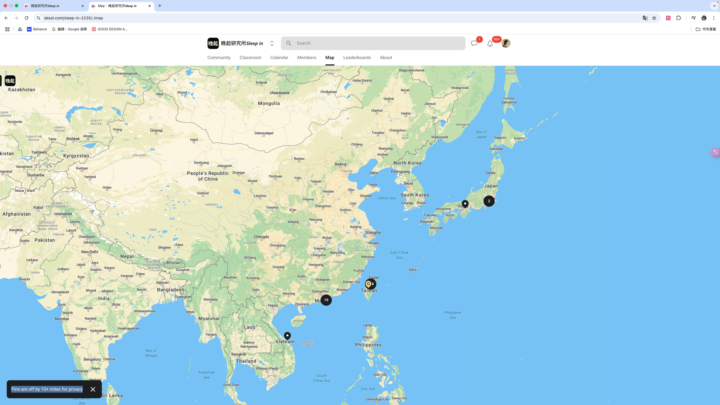The image size is (720, 405).
Task: Click the cluster pin numbered 19 near Macau
Action: tap(326, 300)
